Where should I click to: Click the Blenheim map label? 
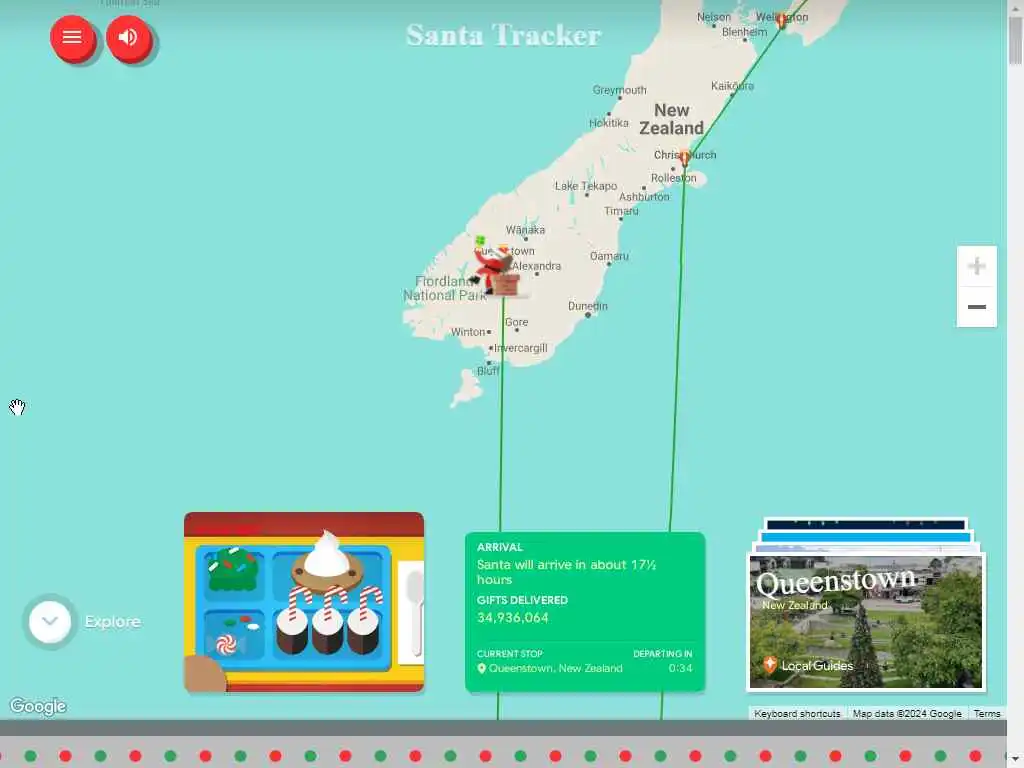(744, 32)
